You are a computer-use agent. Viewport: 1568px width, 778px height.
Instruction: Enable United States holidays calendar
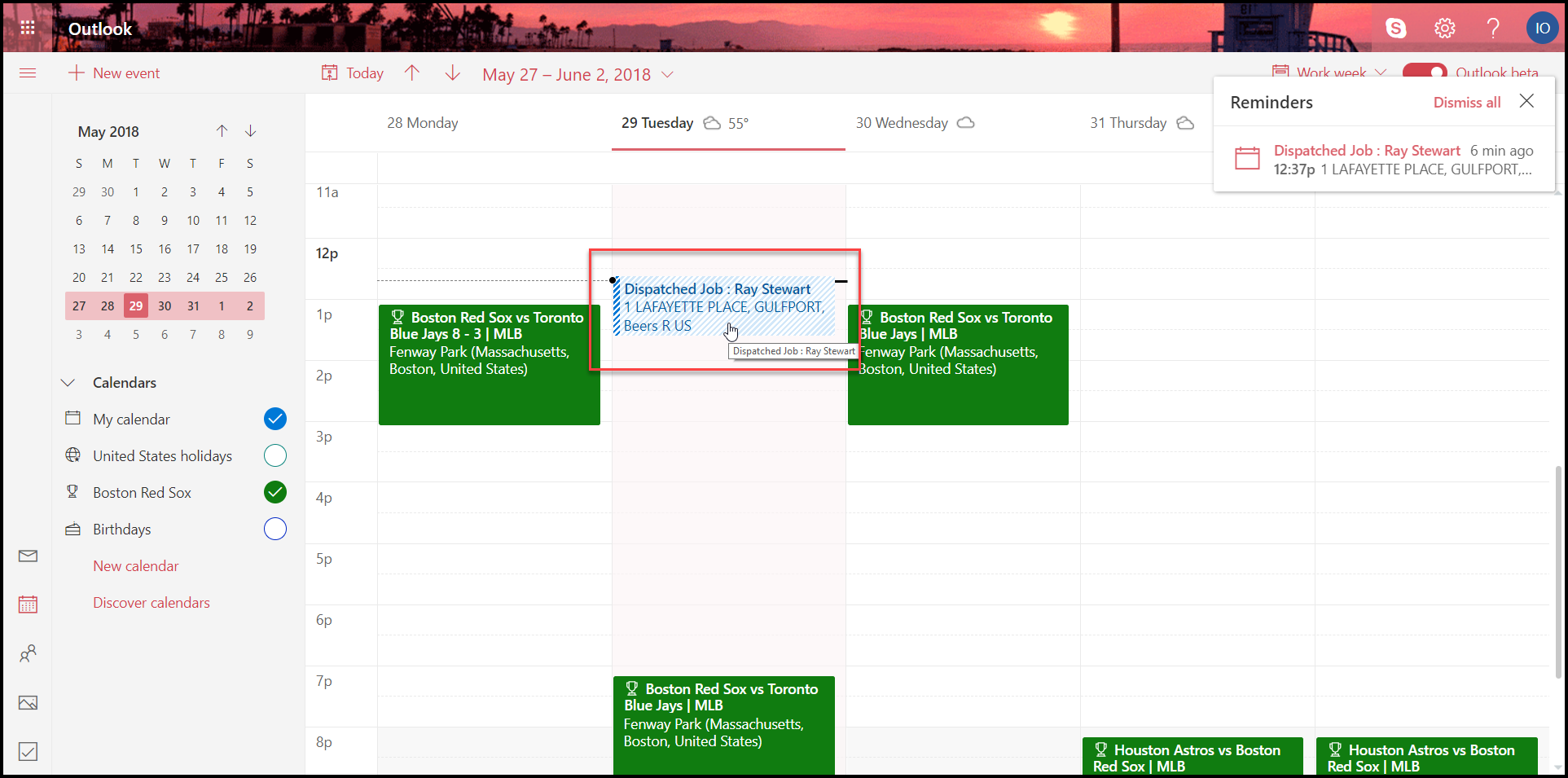click(x=275, y=455)
